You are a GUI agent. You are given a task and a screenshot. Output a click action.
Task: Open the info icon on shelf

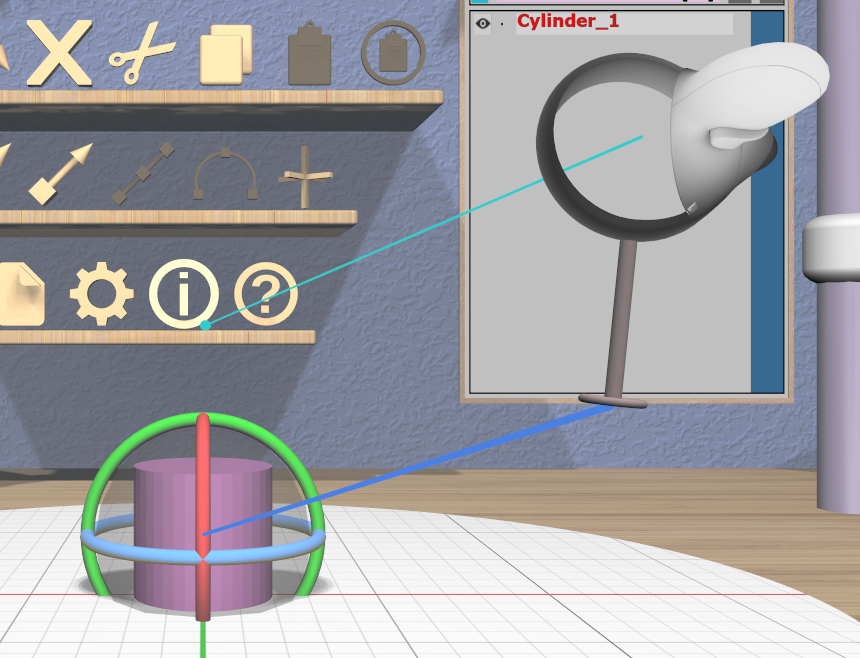(x=183, y=295)
